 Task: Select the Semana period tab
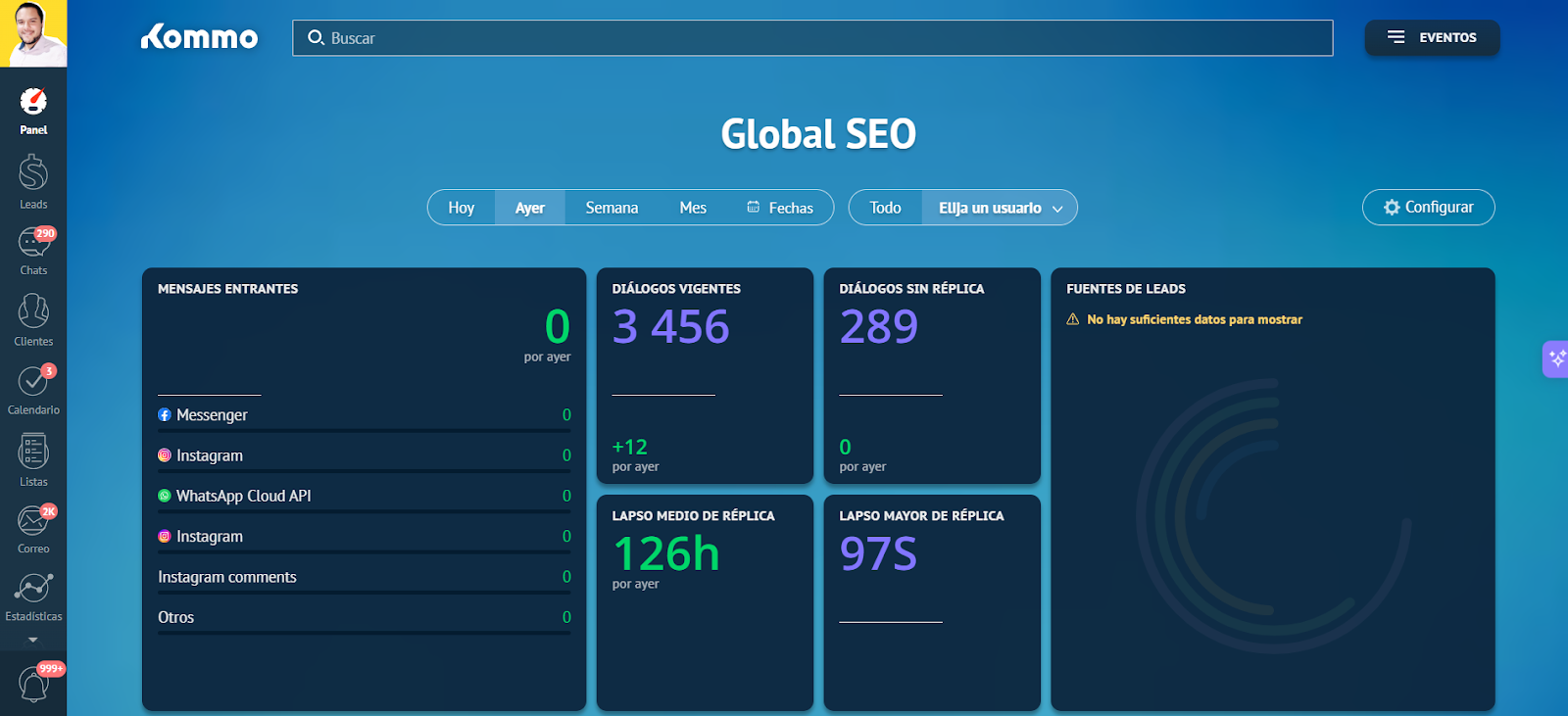[x=612, y=208]
